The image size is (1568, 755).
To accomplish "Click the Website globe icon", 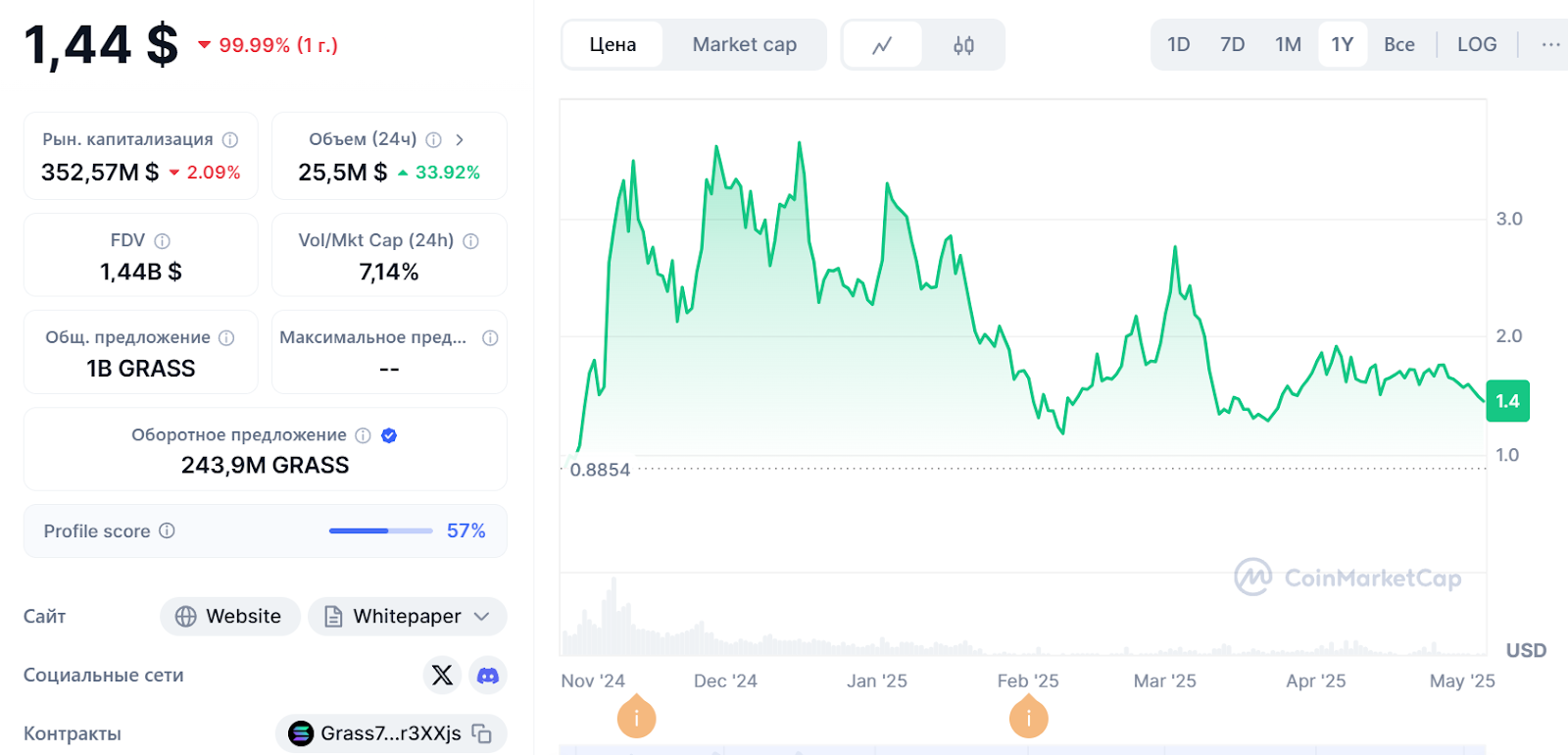I will tap(186, 616).
